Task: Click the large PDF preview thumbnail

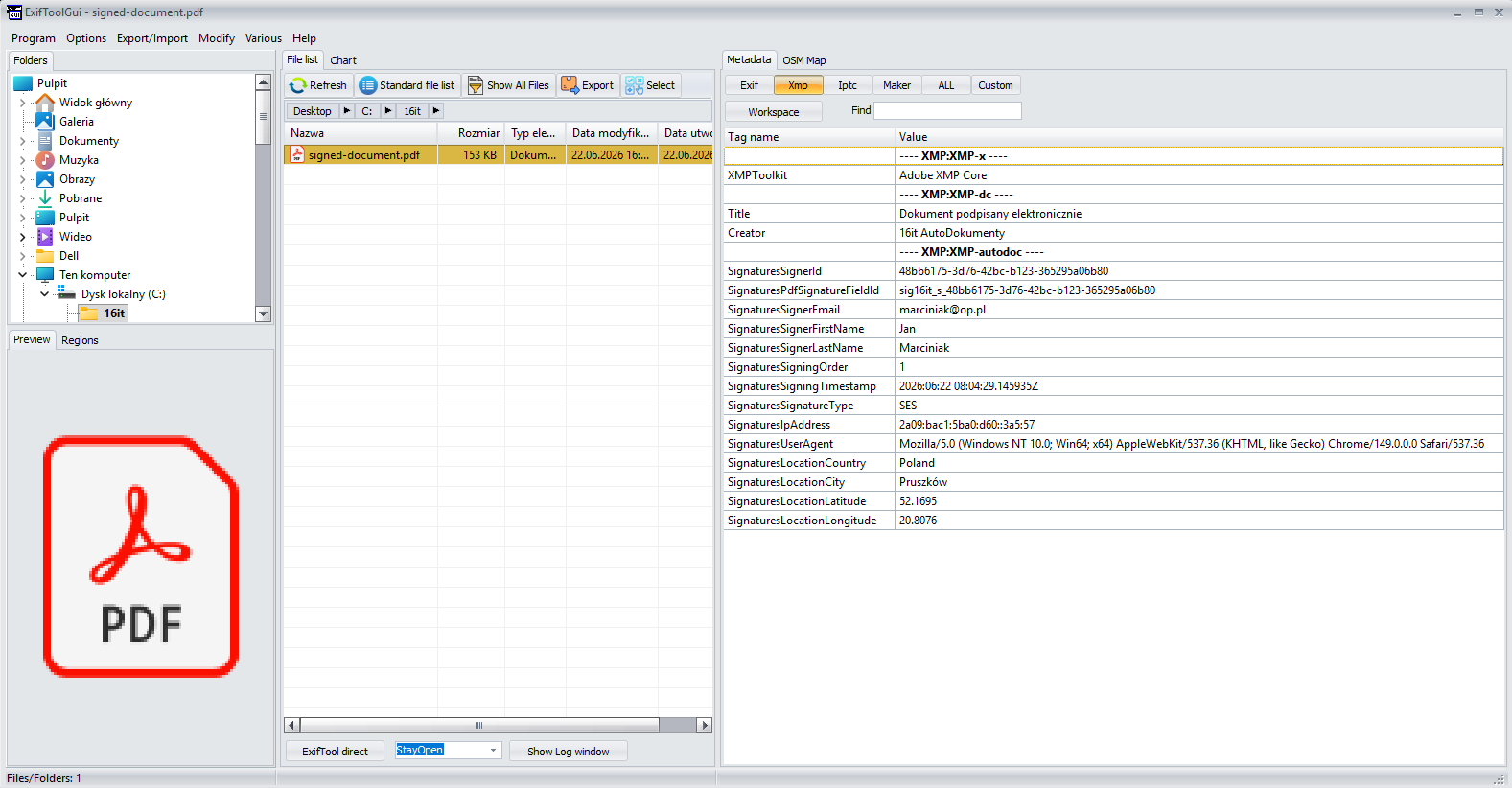Action: pyautogui.click(x=141, y=557)
